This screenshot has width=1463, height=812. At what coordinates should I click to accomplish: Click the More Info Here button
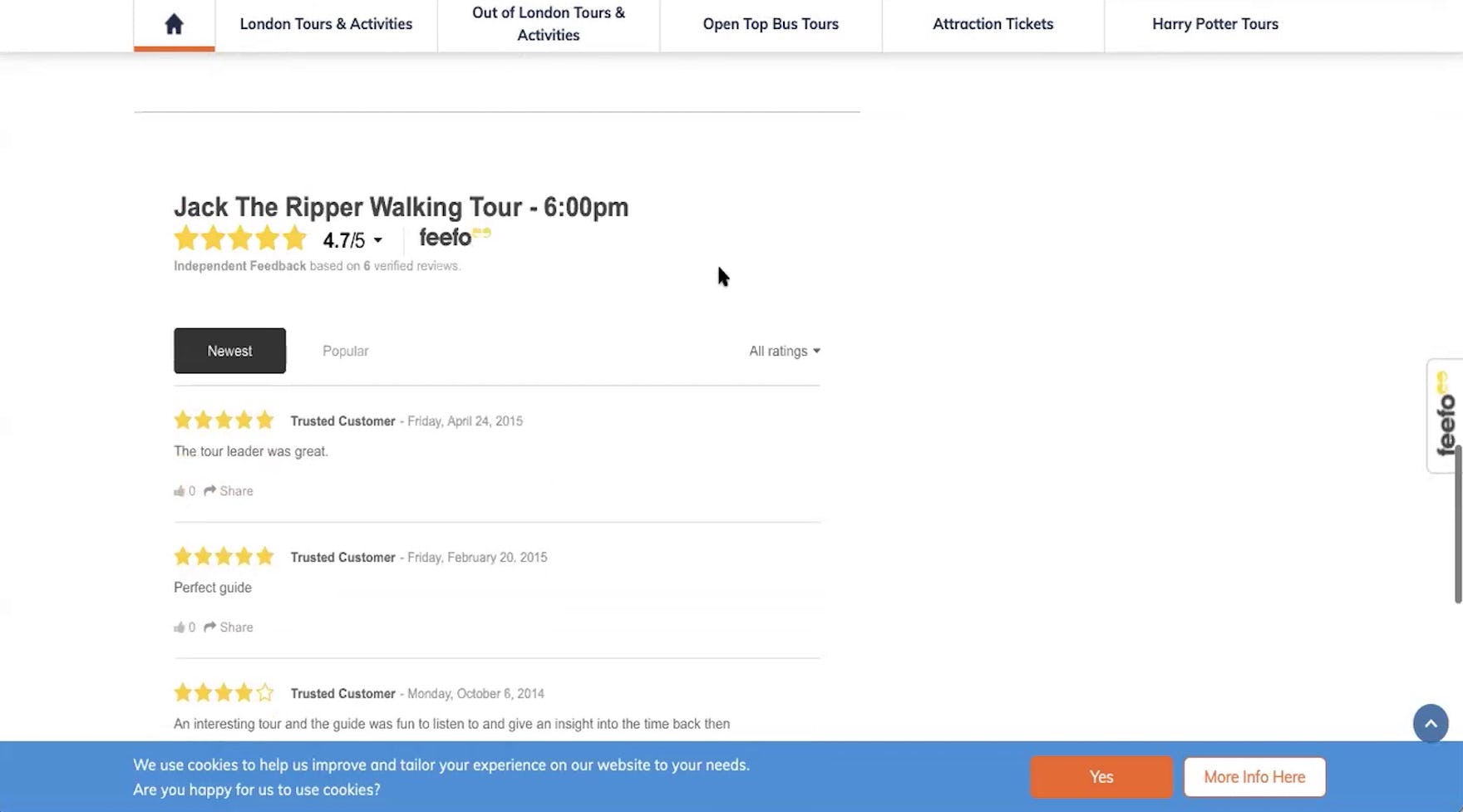[x=1254, y=777]
